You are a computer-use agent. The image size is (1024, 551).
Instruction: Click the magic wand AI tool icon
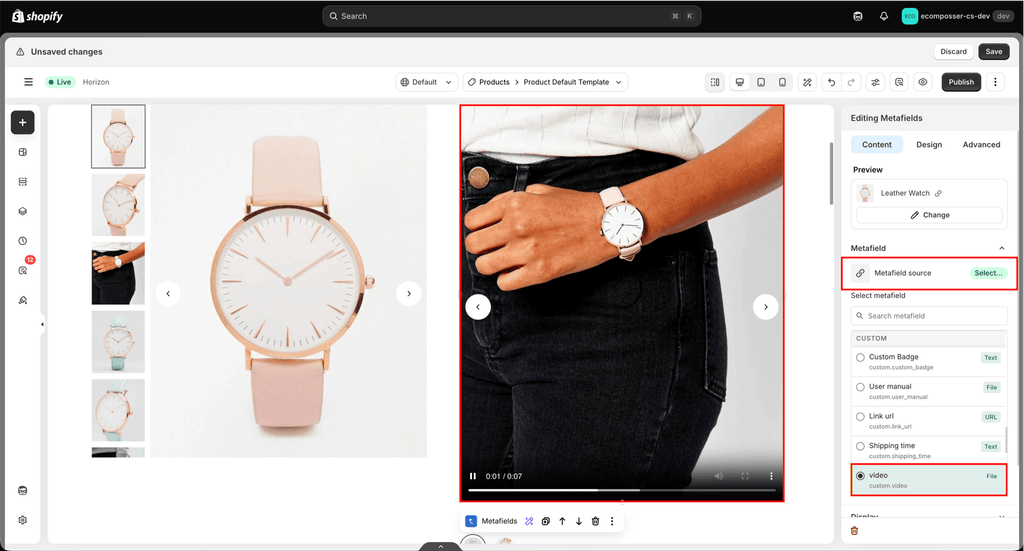click(x=807, y=82)
